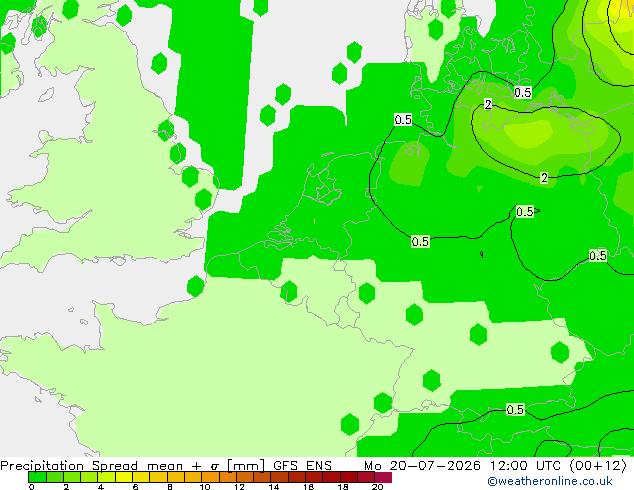Click the lower '2' contour label on map
The width and height of the screenshot is (634, 490).
[544, 177]
